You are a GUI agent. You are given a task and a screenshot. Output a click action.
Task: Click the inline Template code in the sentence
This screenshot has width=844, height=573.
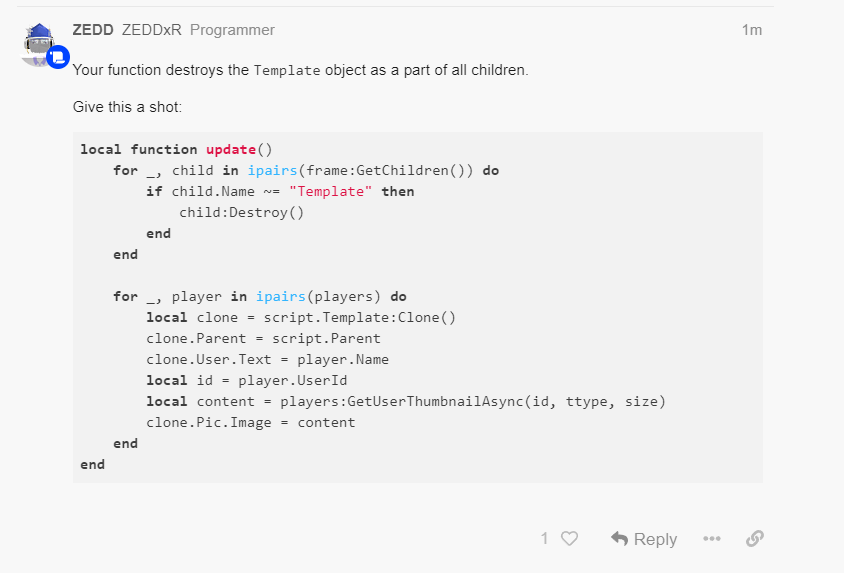point(287,71)
